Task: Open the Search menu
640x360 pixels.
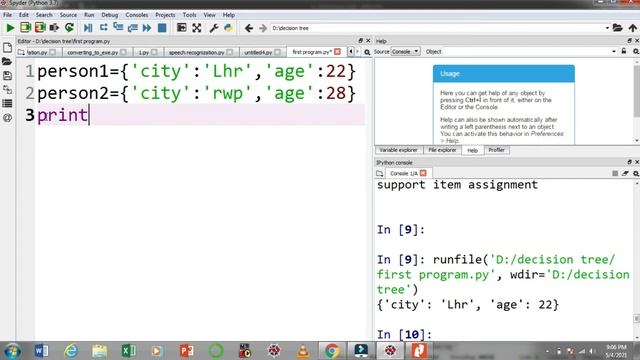Action: (x=44, y=15)
